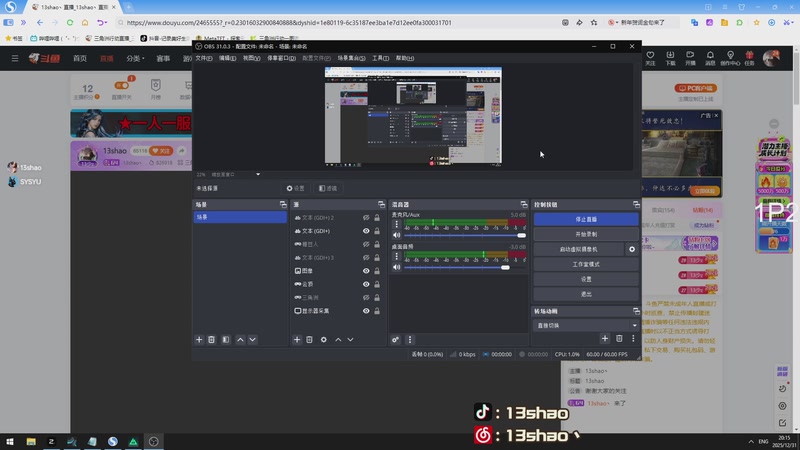
Task: Open the OBS 文件(F) menu
Action: [x=204, y=58]
